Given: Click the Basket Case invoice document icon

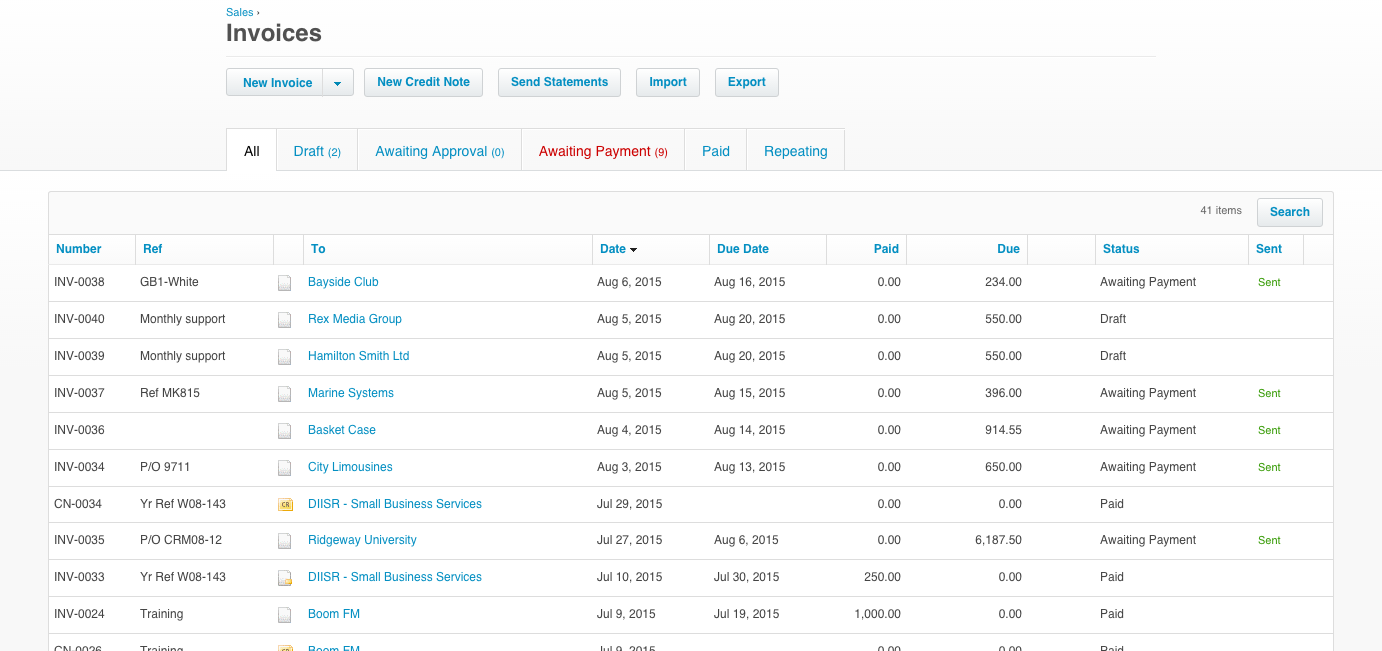Looking at the screenshot, I should [x=285, y=431].
